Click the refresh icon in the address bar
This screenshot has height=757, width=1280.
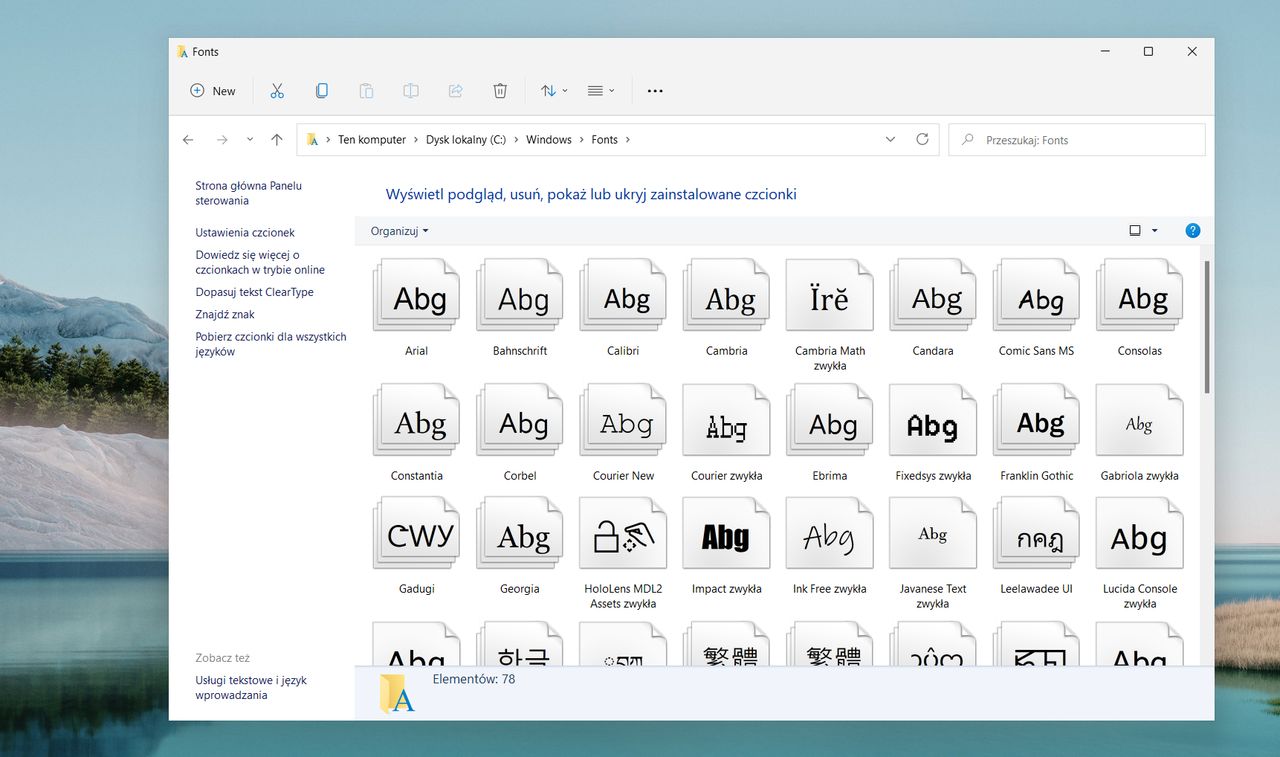[921, 139]
